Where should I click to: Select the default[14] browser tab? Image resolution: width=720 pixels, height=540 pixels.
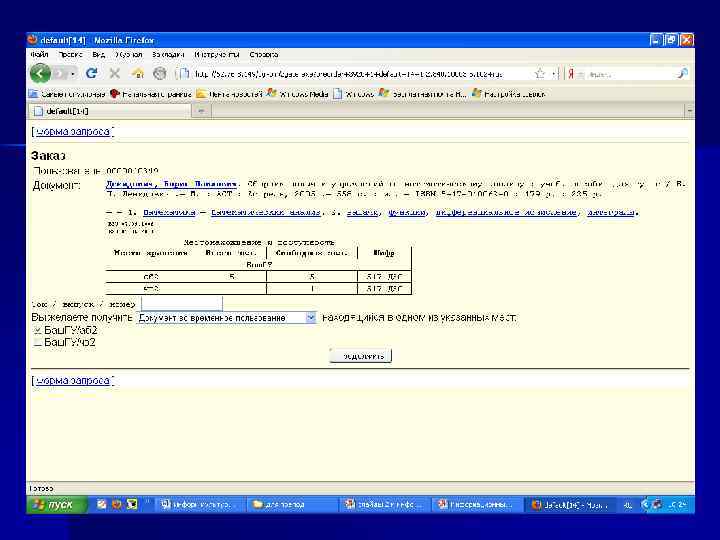[x=109, y=111]
